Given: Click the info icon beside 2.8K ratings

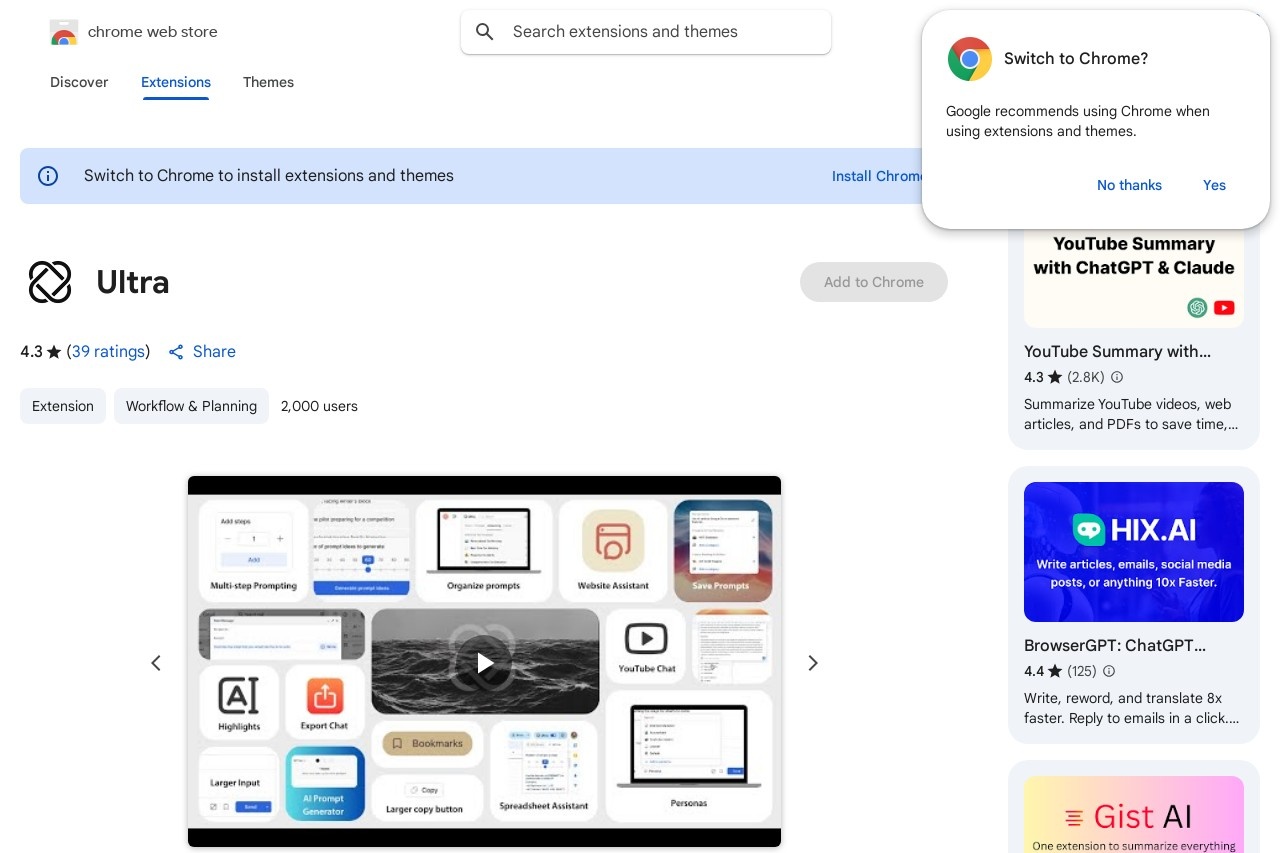Looking at the screenshot, I should click(1117, 377).
